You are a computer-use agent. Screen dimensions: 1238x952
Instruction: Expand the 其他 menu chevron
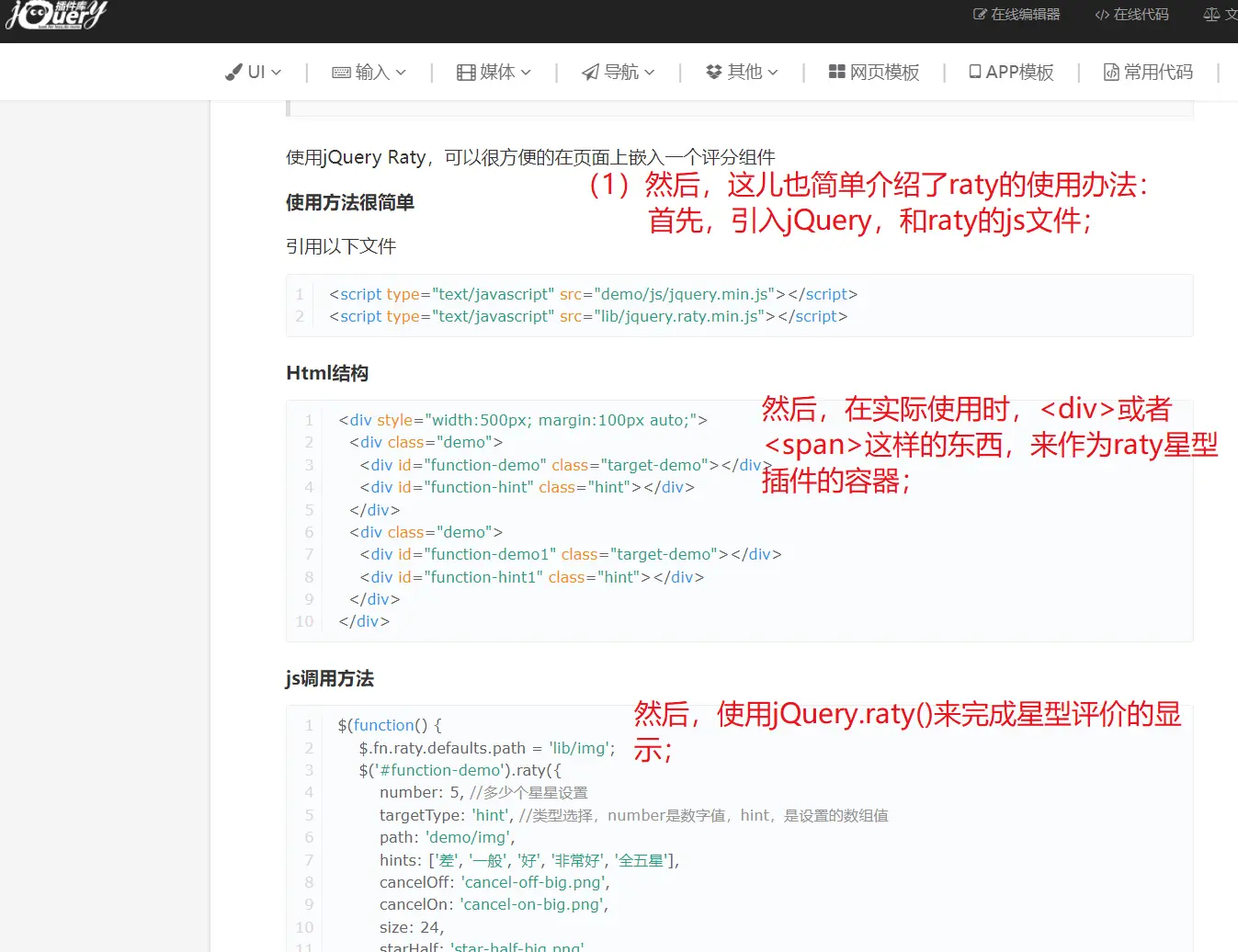point(773,73)
